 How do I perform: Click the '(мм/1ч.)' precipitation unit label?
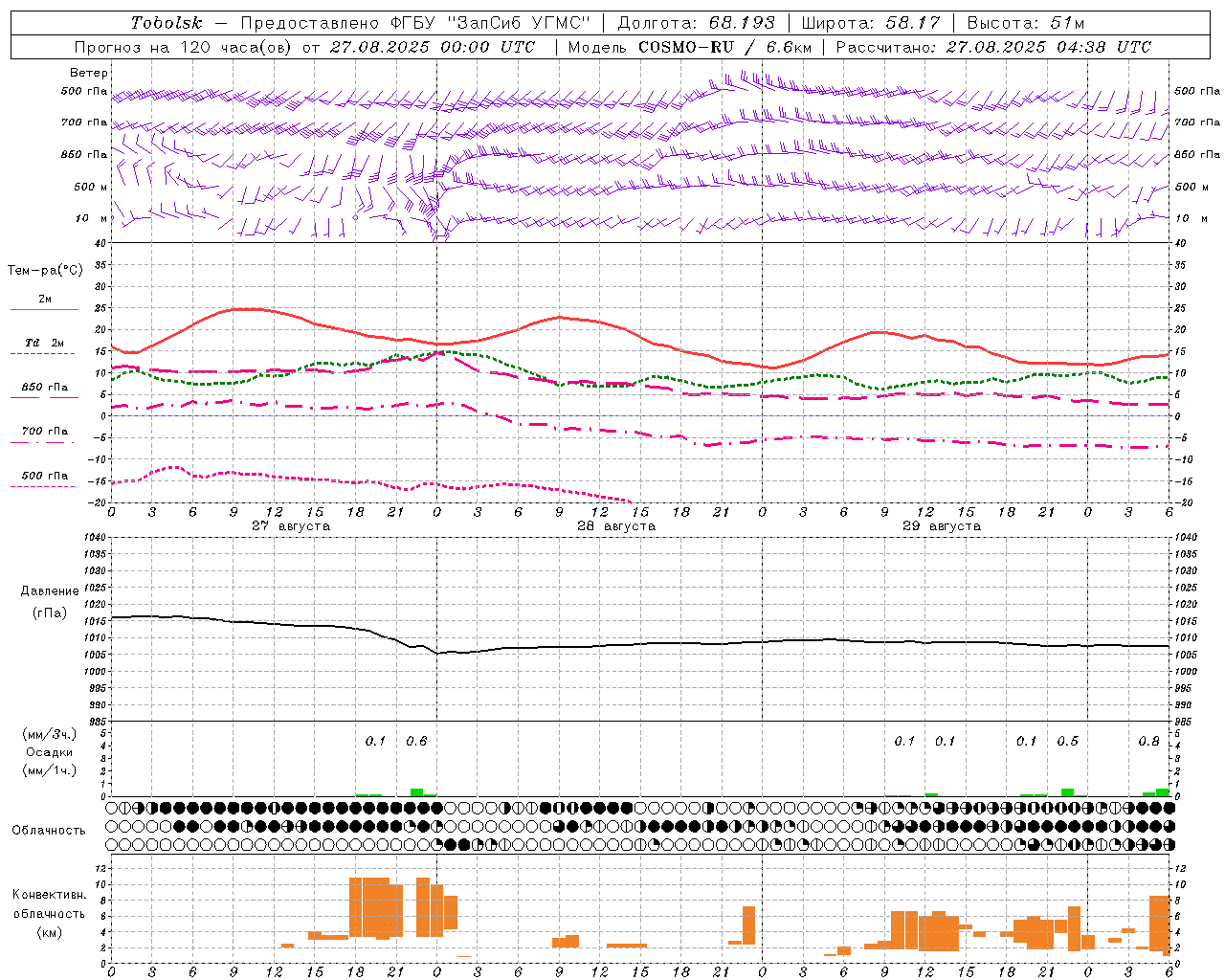coord(49,770)
